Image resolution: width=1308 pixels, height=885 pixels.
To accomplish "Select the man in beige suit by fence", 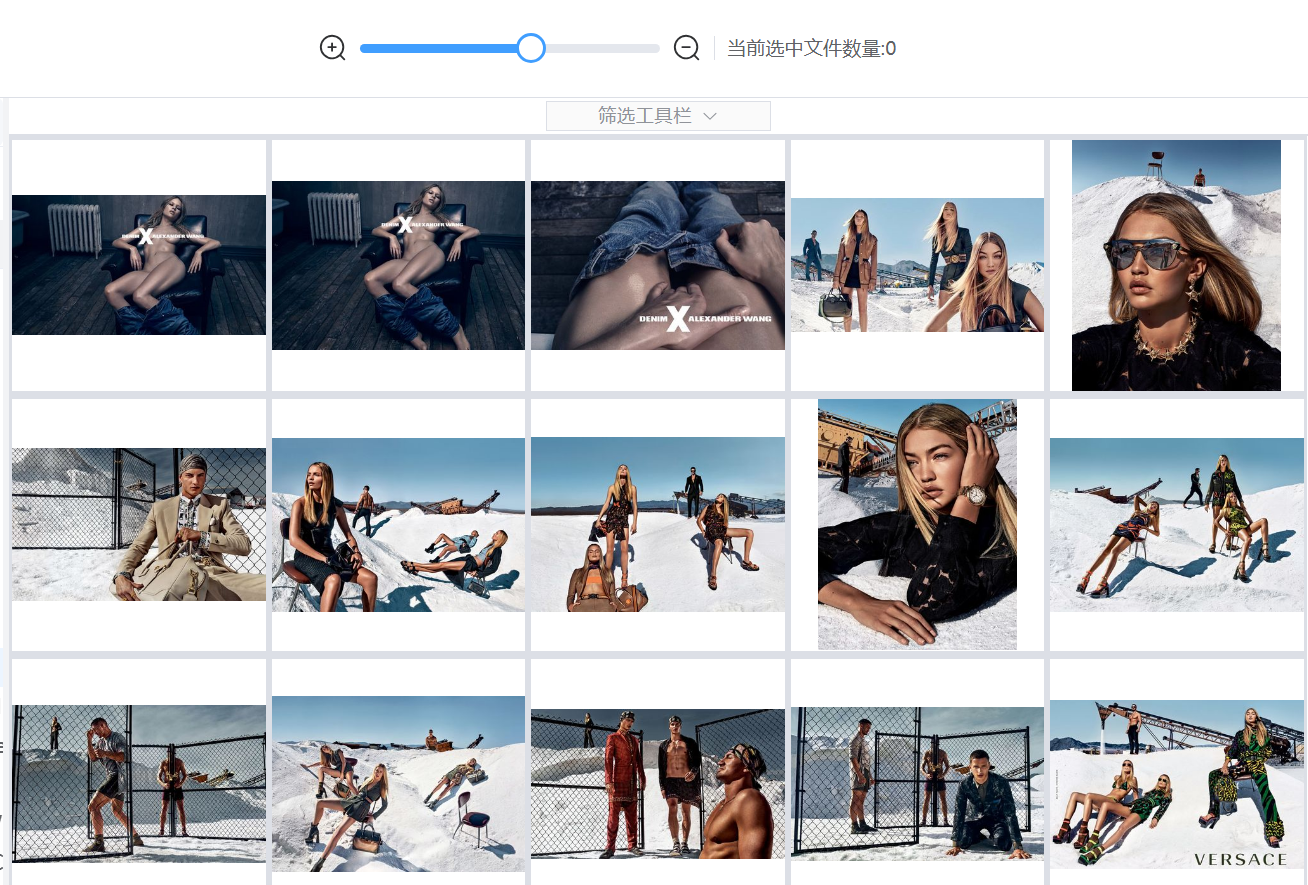I will click(139, 524).
